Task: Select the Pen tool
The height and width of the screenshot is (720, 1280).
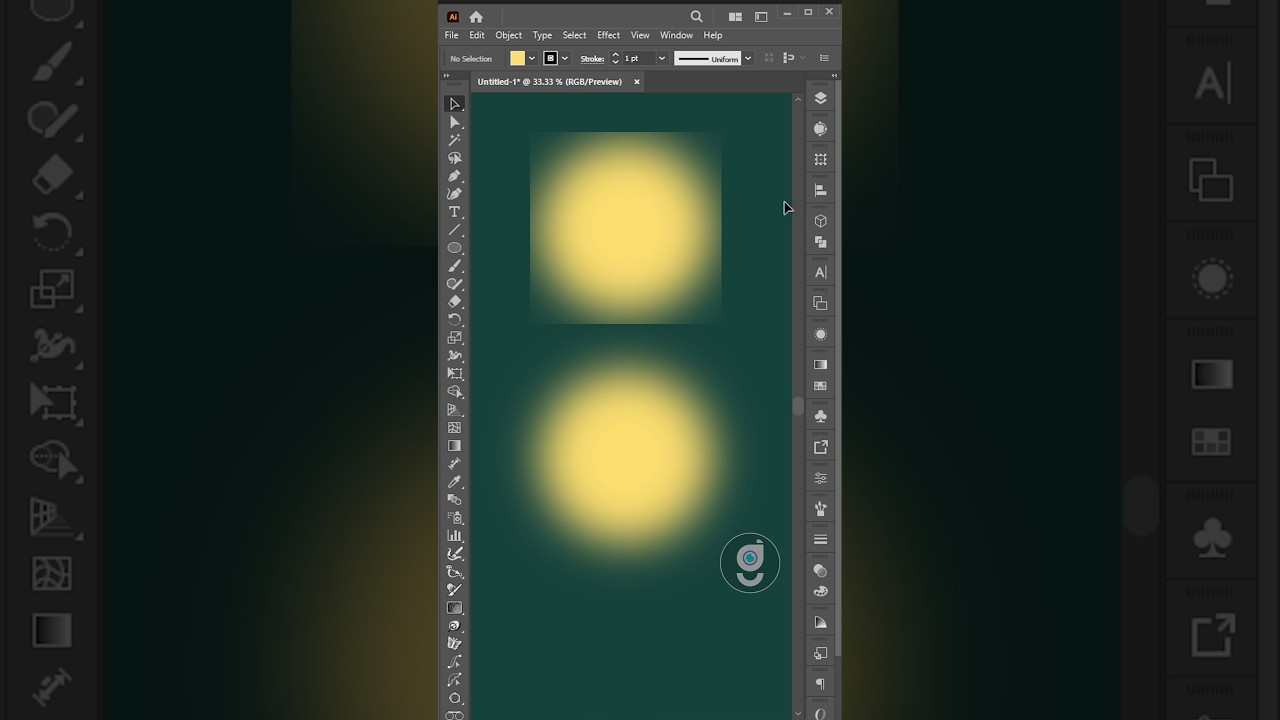Action: click(454, 176)
